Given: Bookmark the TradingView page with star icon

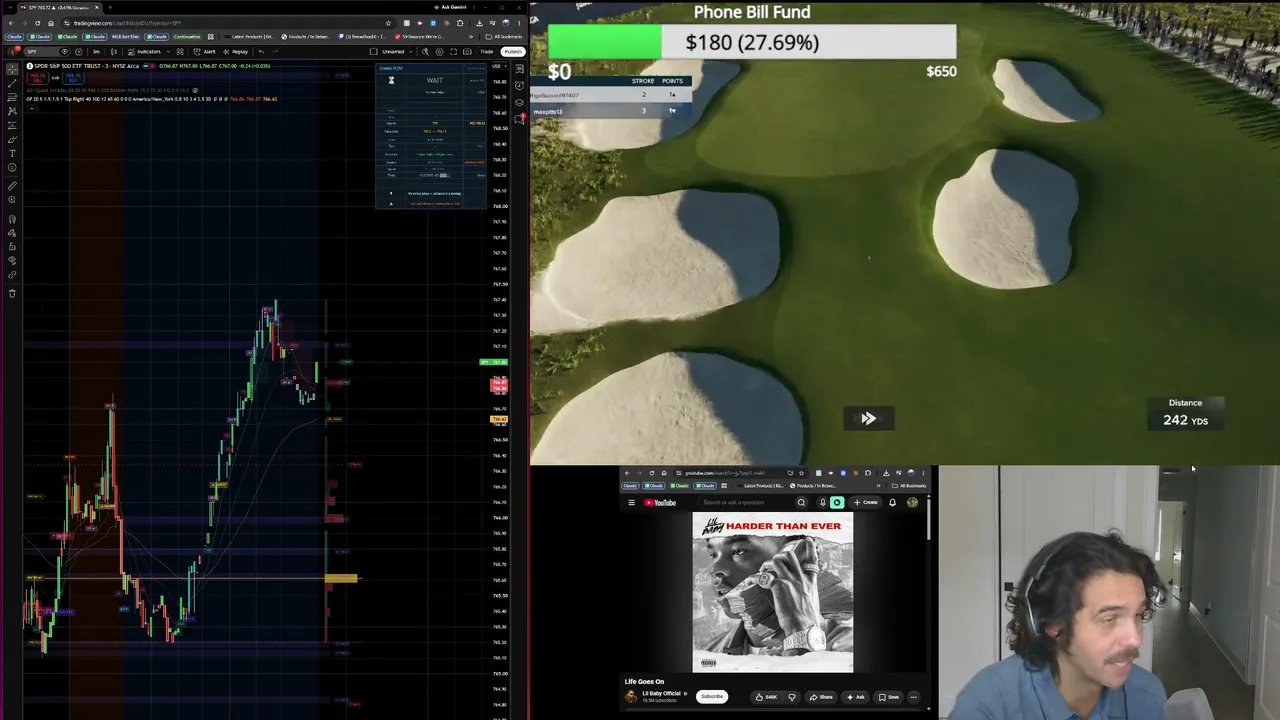Looking at the screenshot, I should pos(389,23).
